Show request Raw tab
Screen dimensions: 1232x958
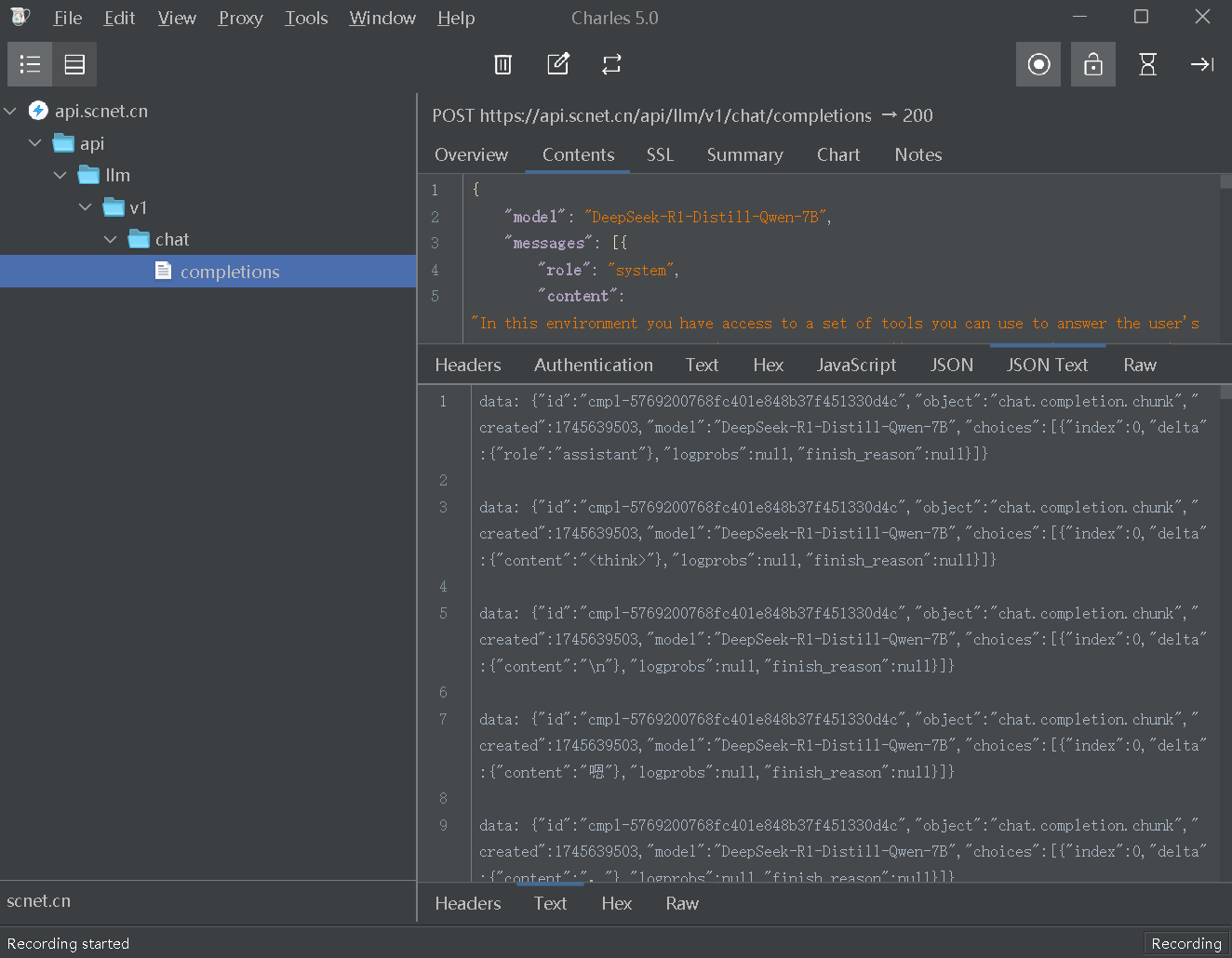[1139, 365]
